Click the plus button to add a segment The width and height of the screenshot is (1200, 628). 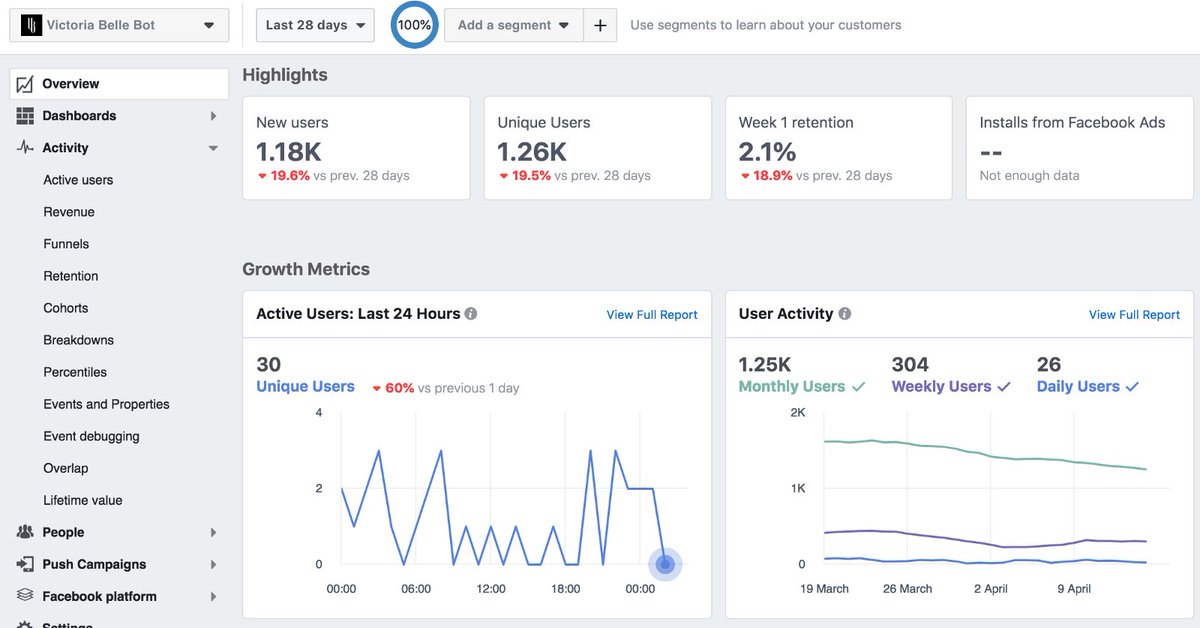[600, 24]
